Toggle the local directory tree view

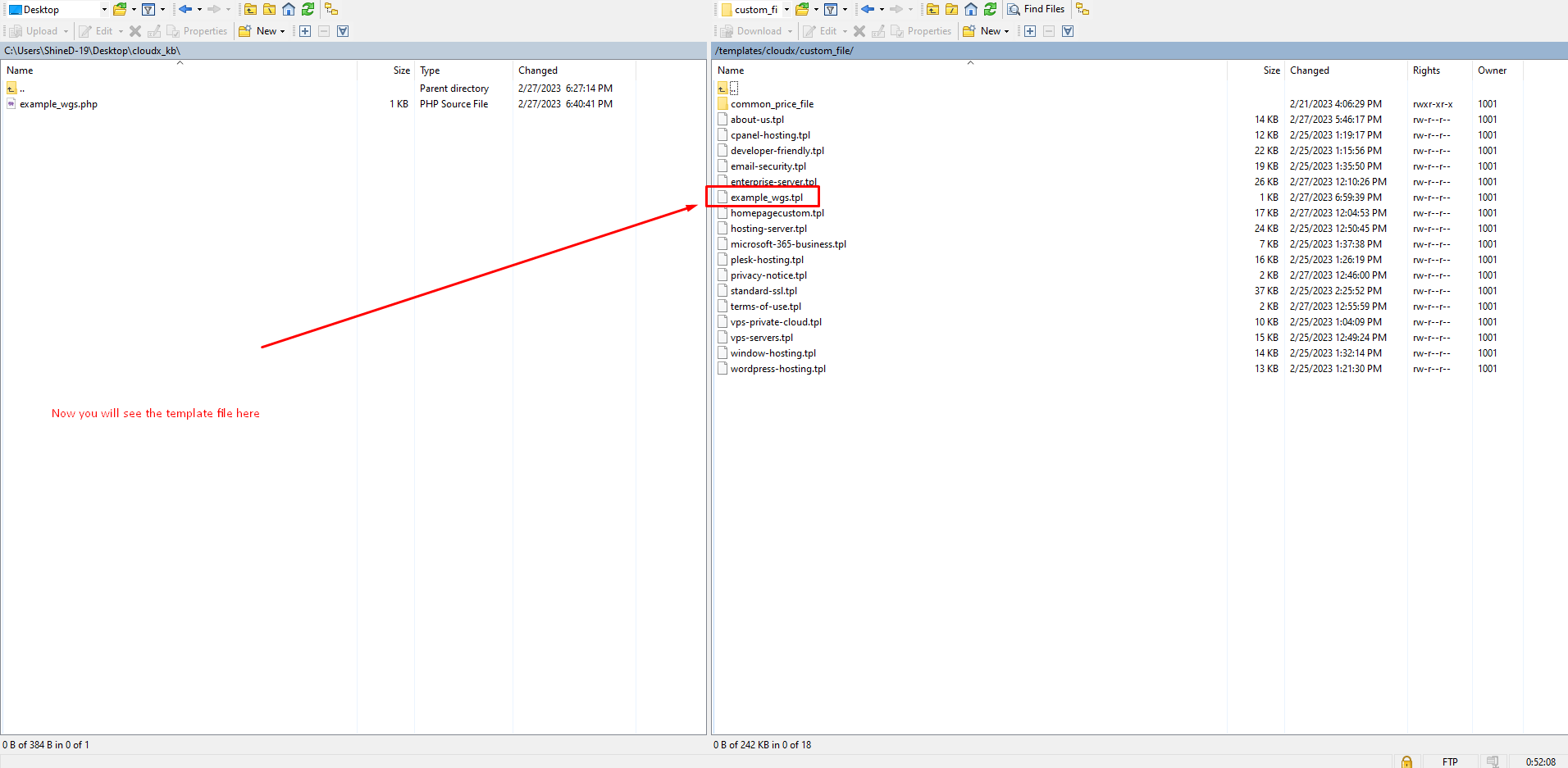(331, 9)
